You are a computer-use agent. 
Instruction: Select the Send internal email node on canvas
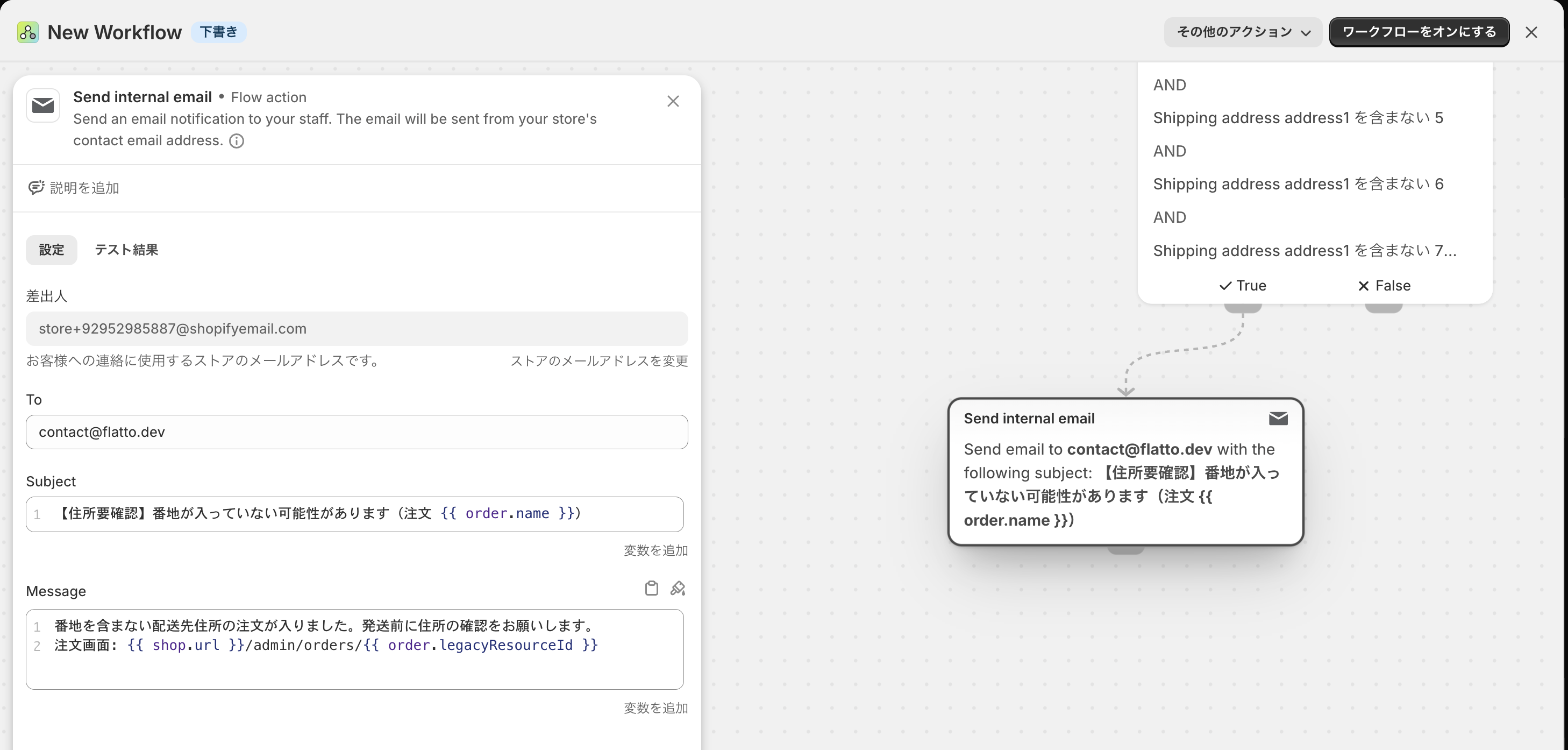tap(1125, 471)
